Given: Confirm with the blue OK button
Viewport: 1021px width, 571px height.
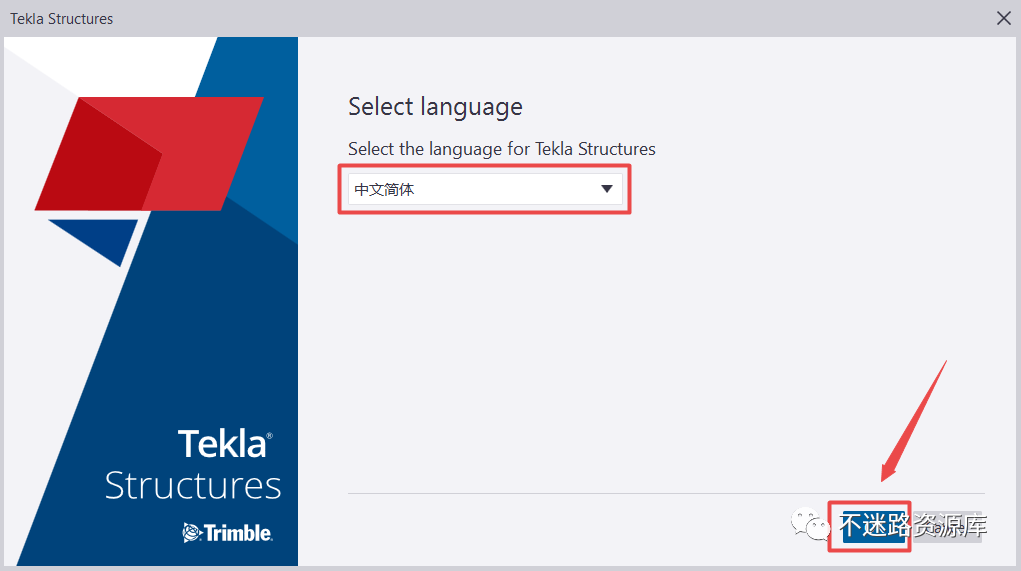Looking at the screenshot, I should (873, 526).
